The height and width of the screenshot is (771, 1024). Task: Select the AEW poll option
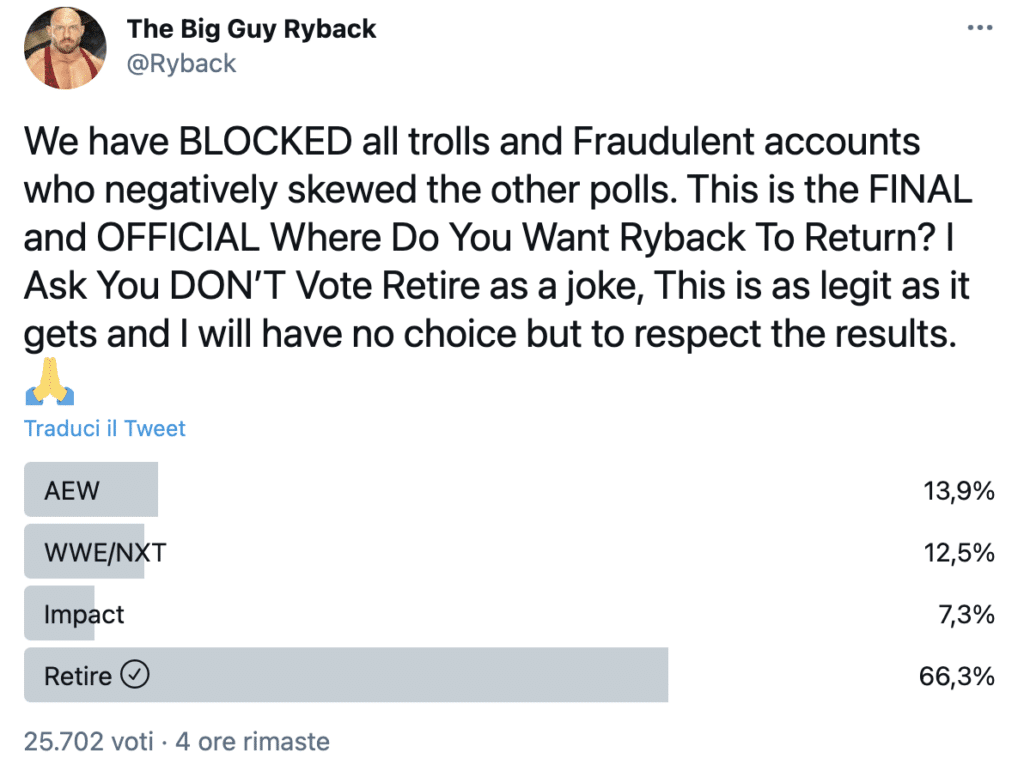pyautogui.click(x=509, y=490)
